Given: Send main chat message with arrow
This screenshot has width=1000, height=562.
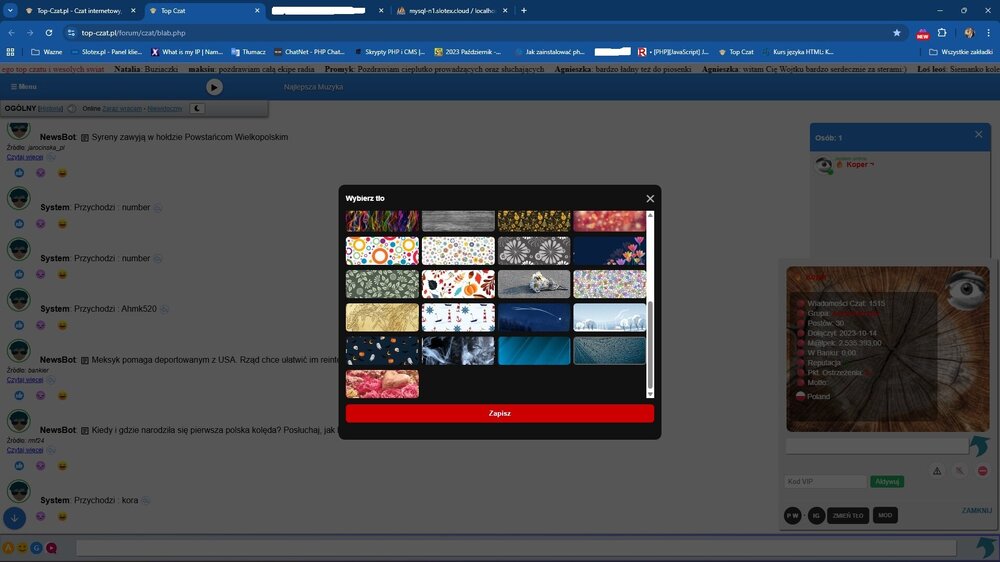Looking at the screenshot, I should pyautogui.click(x=985, y=547).
